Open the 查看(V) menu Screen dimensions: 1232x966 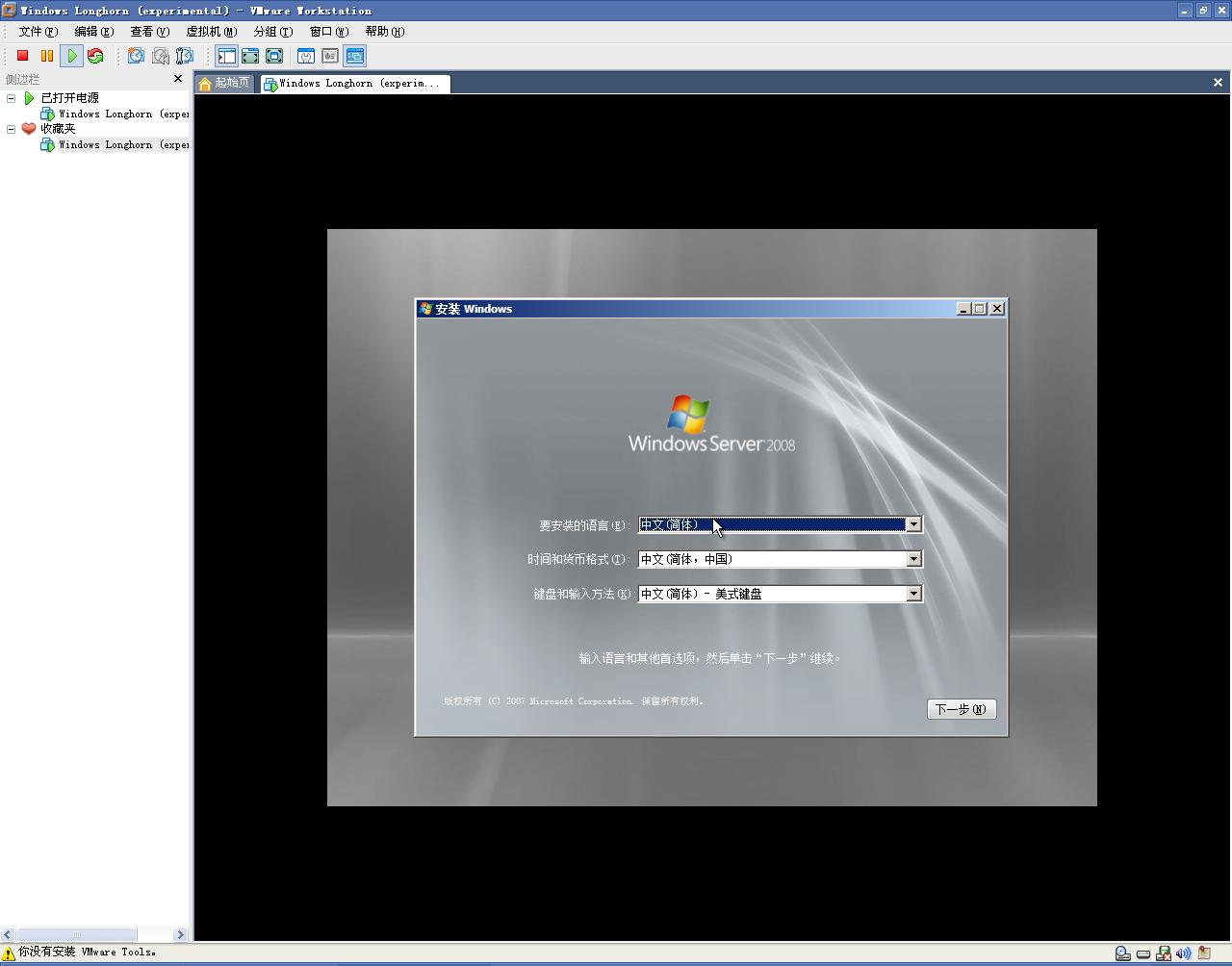[150, 32]
